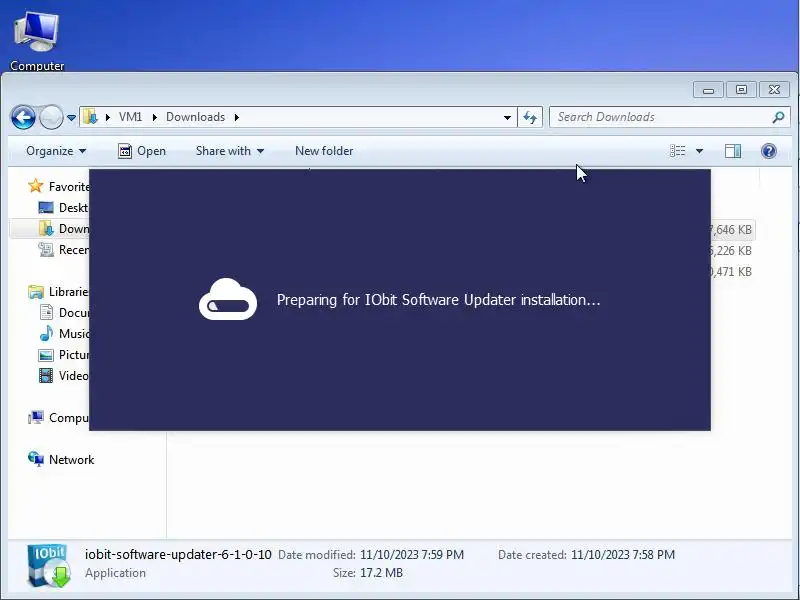Go back with Explorer's Back arrow

pos(23,118)
